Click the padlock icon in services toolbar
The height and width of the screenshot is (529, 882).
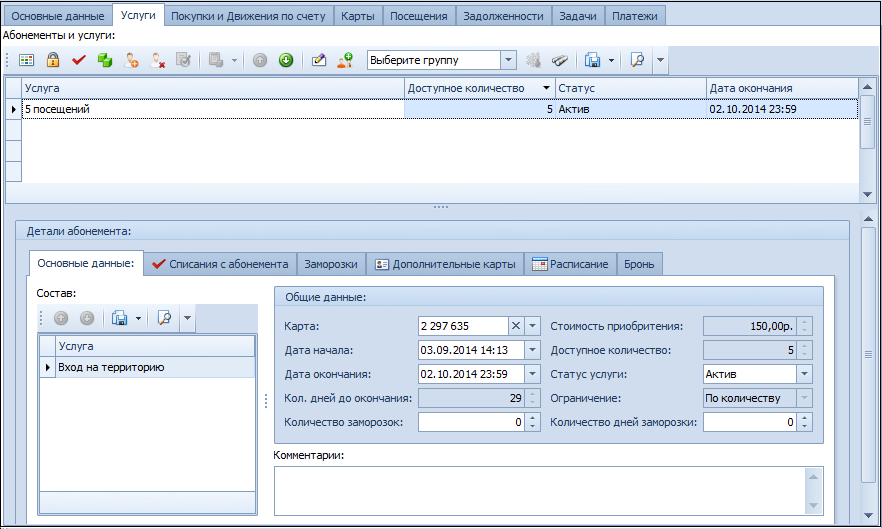click(53, 60)
